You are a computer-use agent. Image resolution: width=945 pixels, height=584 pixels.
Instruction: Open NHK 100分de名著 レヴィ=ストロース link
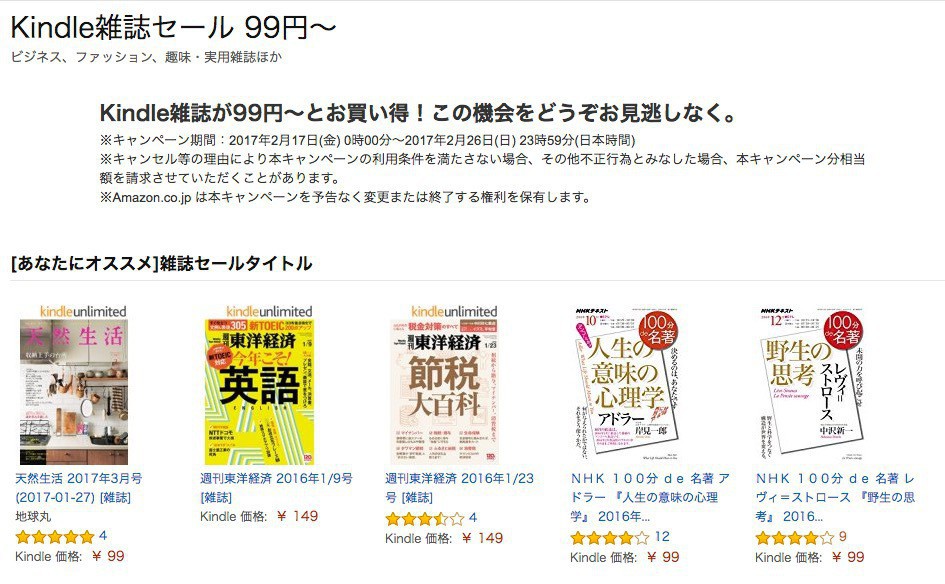point(835,497)
